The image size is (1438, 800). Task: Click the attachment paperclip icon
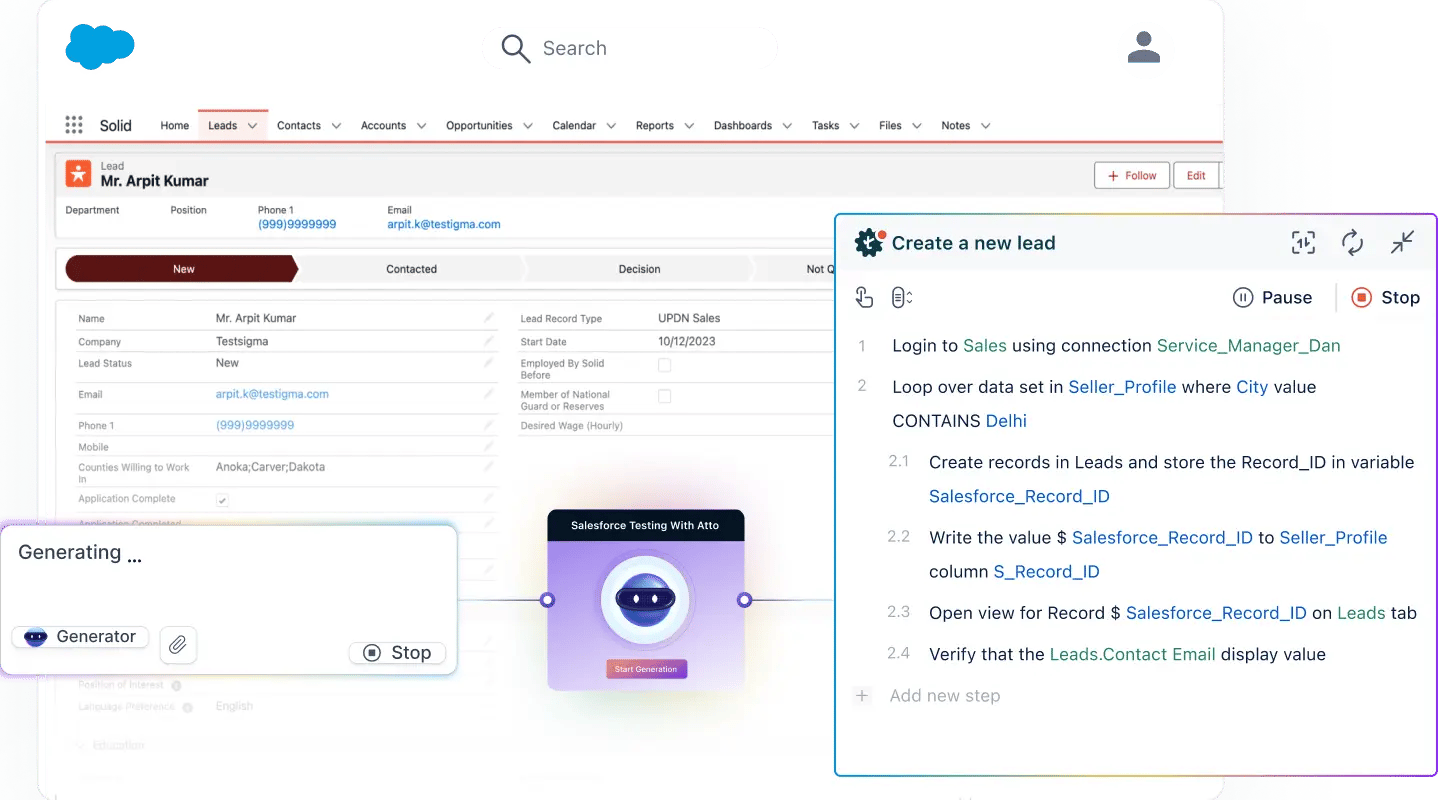click(x=177, y=645)
